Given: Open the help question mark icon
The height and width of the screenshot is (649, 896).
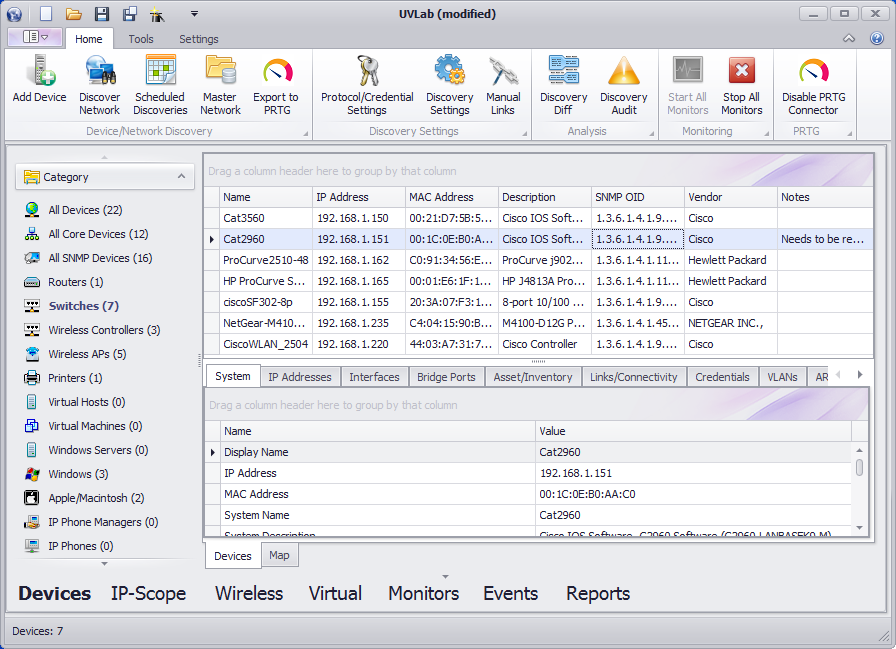Looking at the screenshot, I should tap(877, 38).
